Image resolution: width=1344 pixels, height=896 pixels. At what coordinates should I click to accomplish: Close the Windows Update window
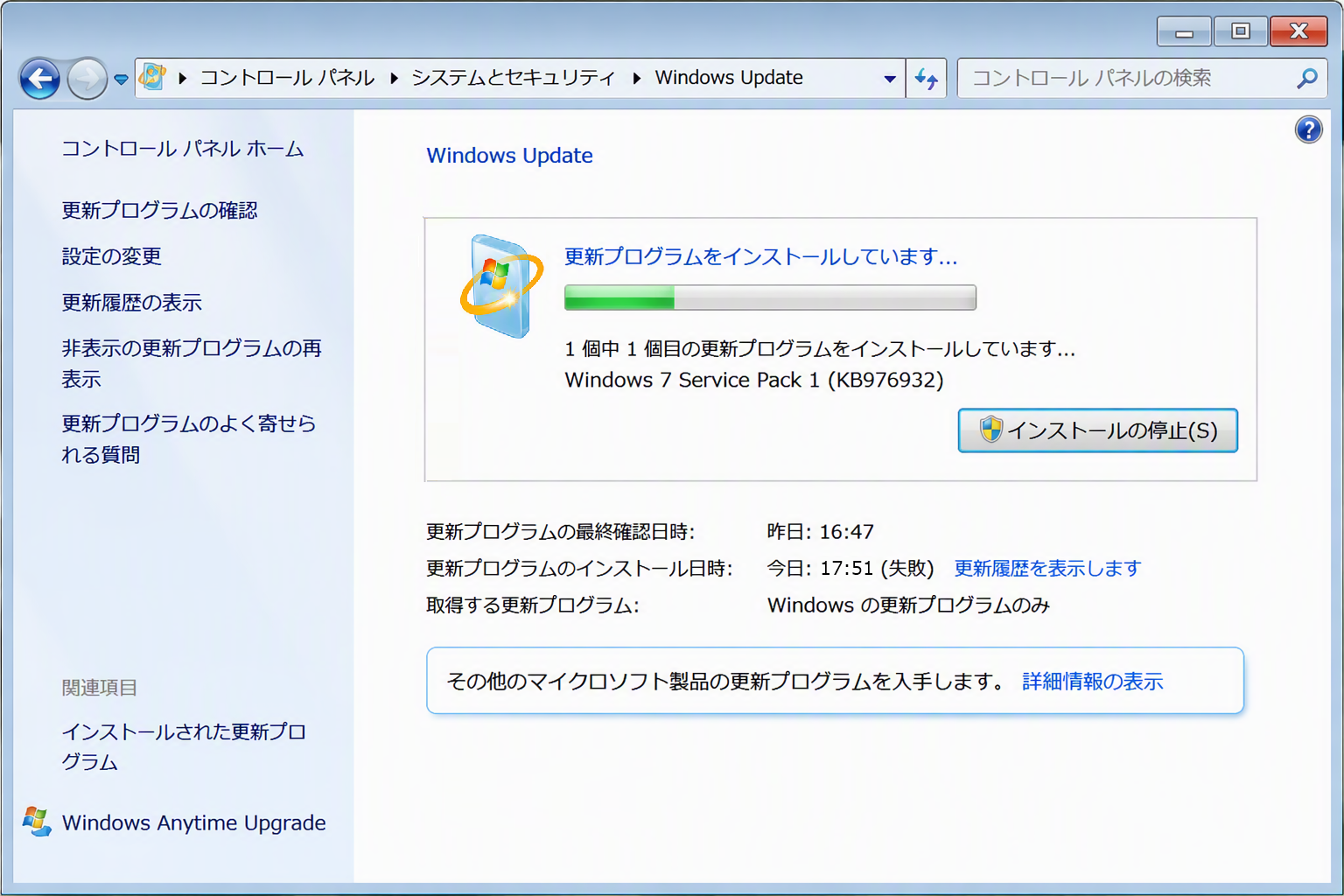[x=1299, y=31]
